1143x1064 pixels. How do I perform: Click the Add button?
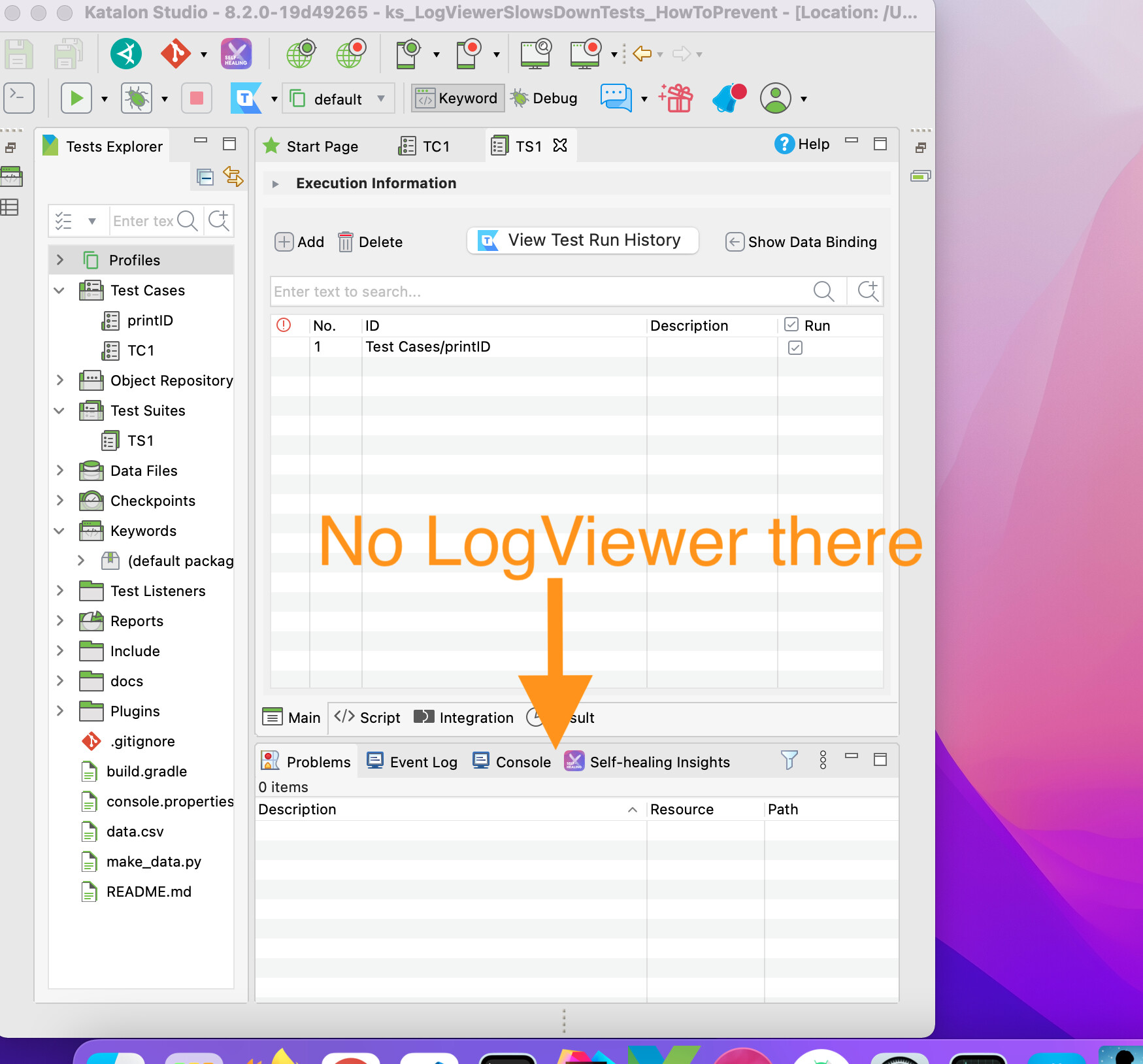pos(299,242)
